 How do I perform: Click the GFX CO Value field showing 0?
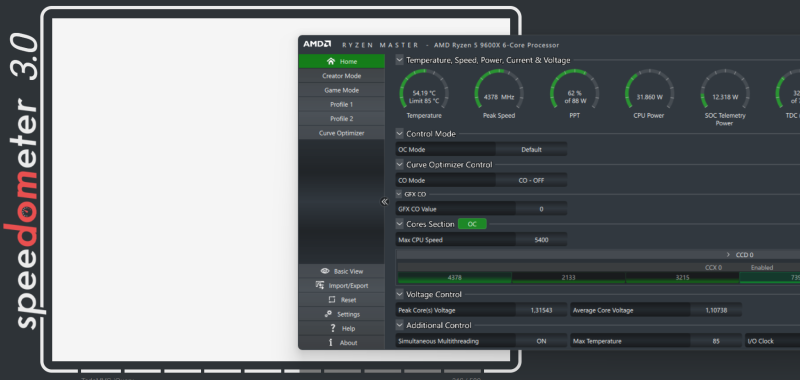(541, 209)
